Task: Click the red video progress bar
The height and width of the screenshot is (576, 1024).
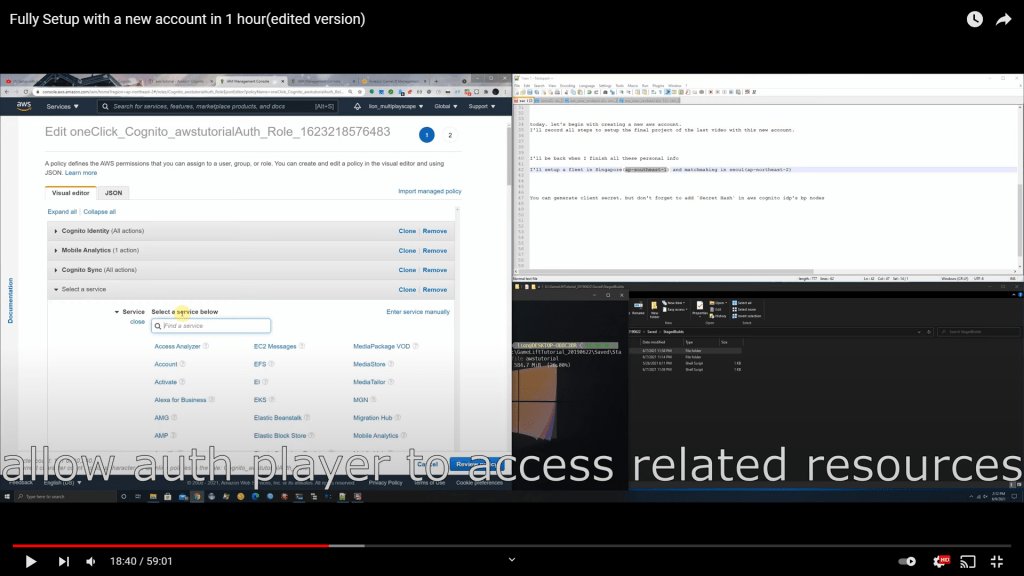Action: coord(180,546)
